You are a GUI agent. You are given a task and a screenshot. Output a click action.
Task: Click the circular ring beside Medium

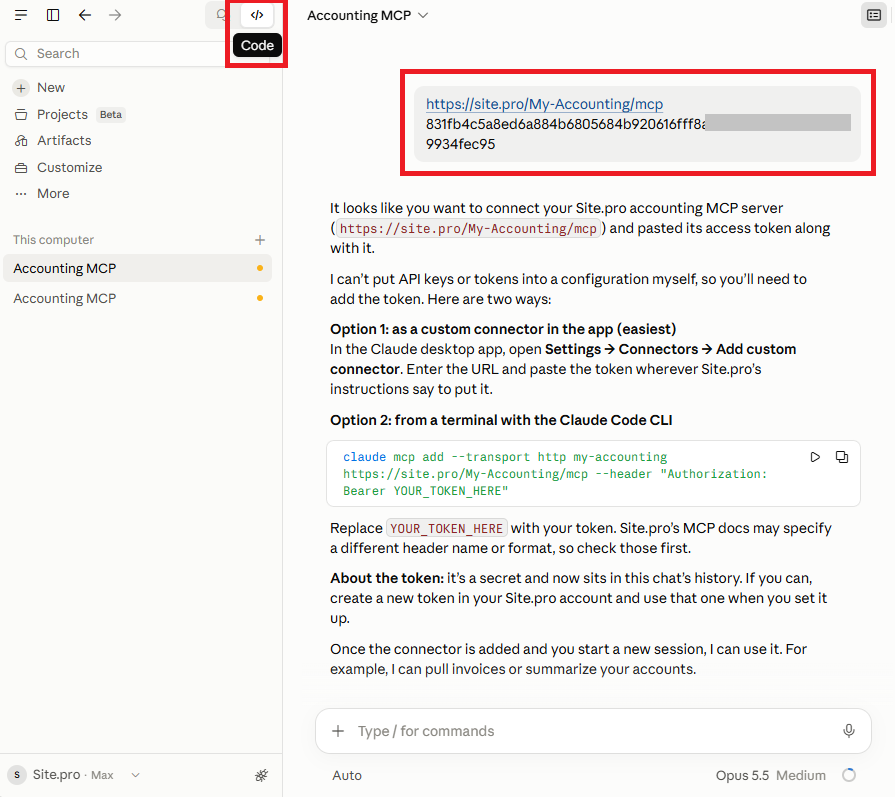849,775
